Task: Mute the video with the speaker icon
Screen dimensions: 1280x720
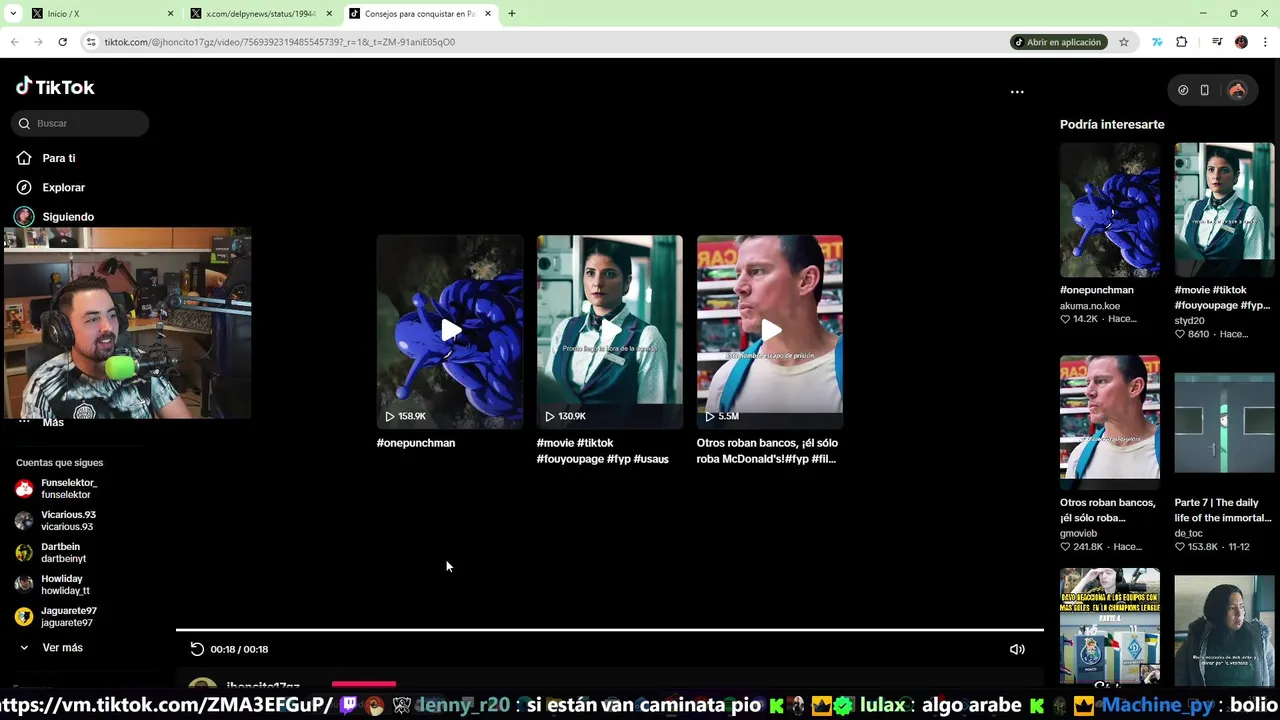Action: coord(1017,649)
